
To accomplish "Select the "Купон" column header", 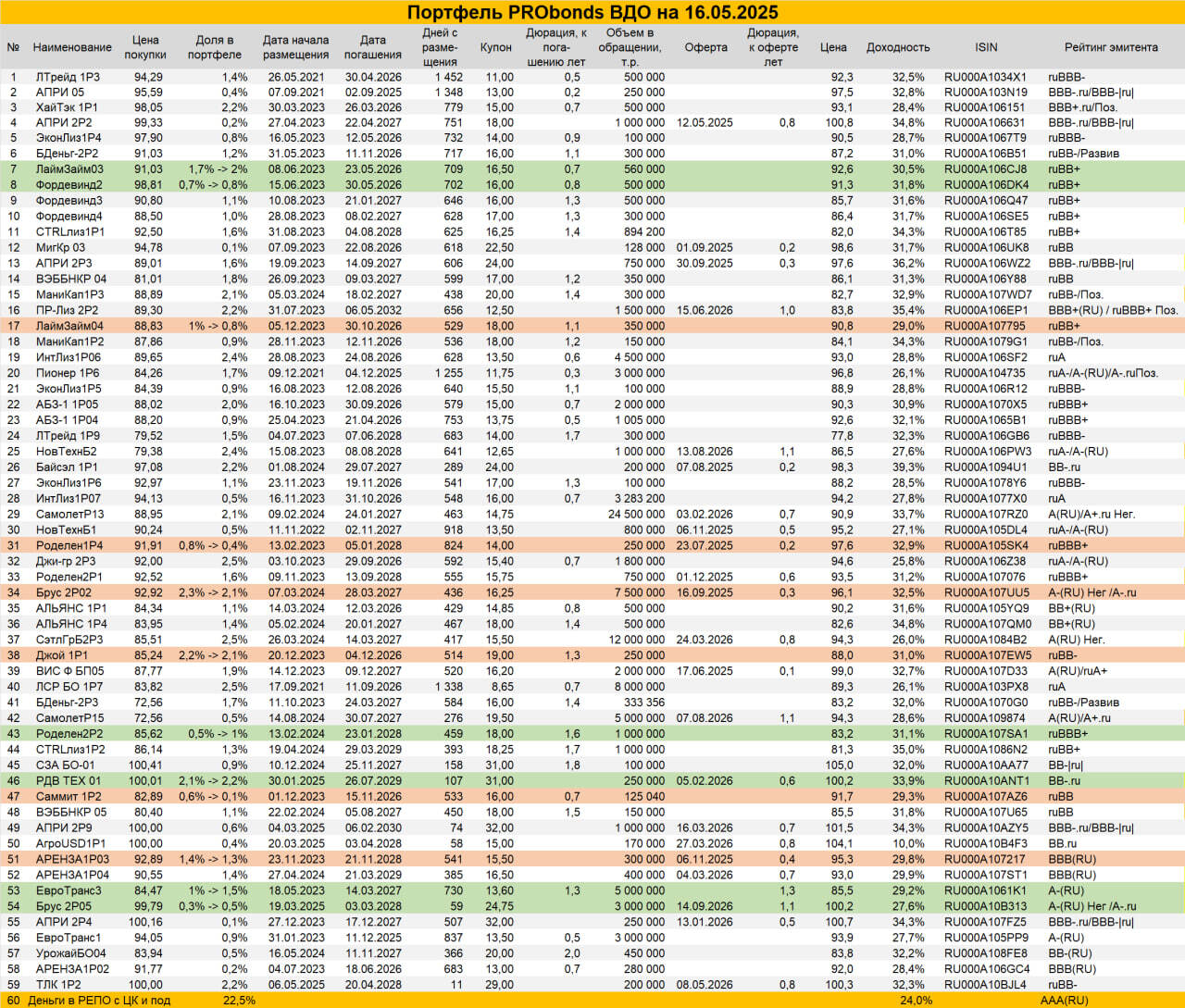I will click(496, 47).
